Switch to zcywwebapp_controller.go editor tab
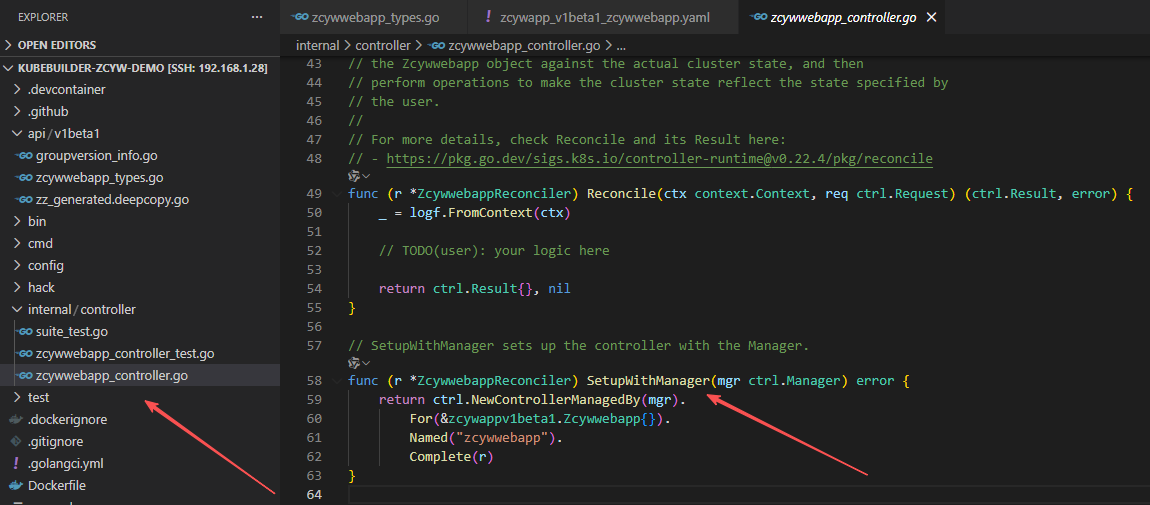The width and height of the screenshot is (1150, 505). tap(843, 17)
